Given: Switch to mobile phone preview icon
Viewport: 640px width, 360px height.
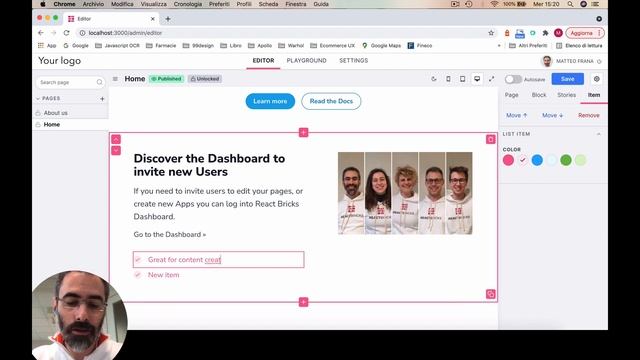Looking at the screenshot, I should click(448, 79).
